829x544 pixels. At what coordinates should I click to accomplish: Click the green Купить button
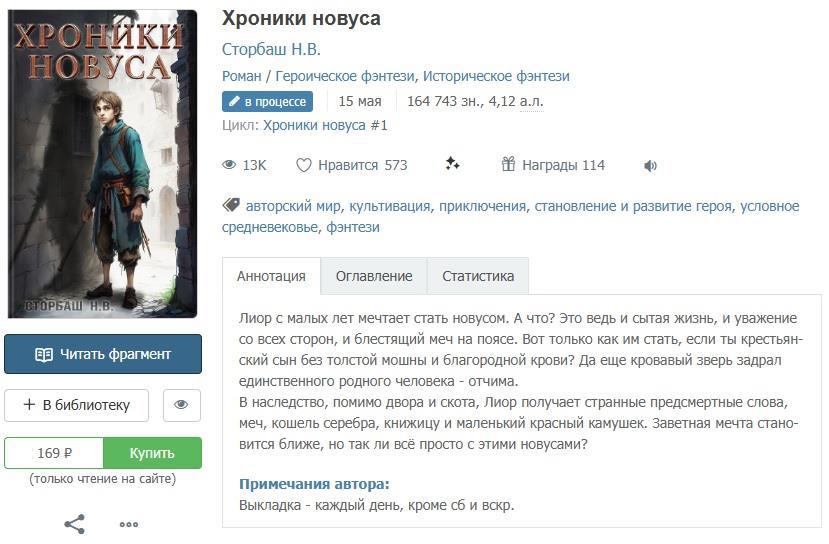[152, 453]
